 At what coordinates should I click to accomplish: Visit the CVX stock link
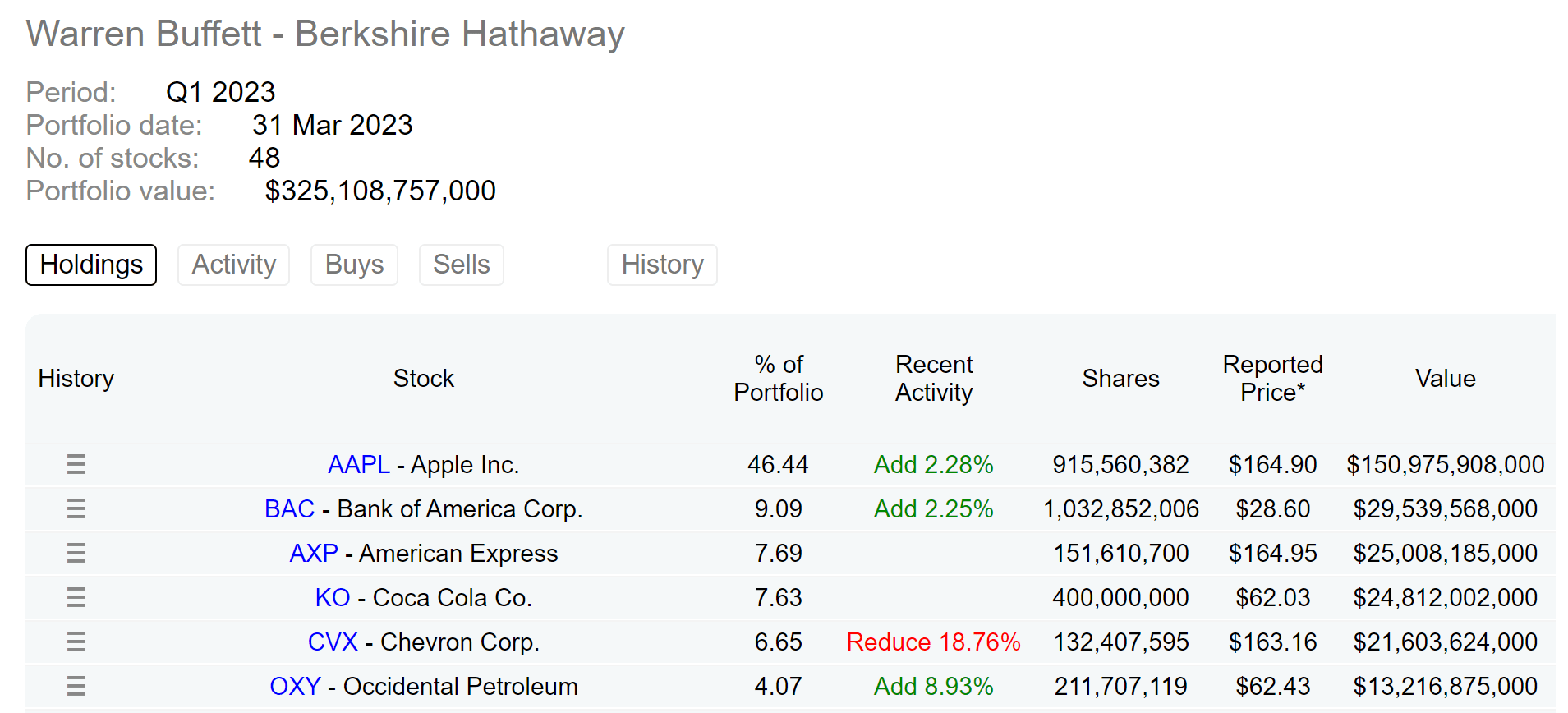tap(333, 642)
